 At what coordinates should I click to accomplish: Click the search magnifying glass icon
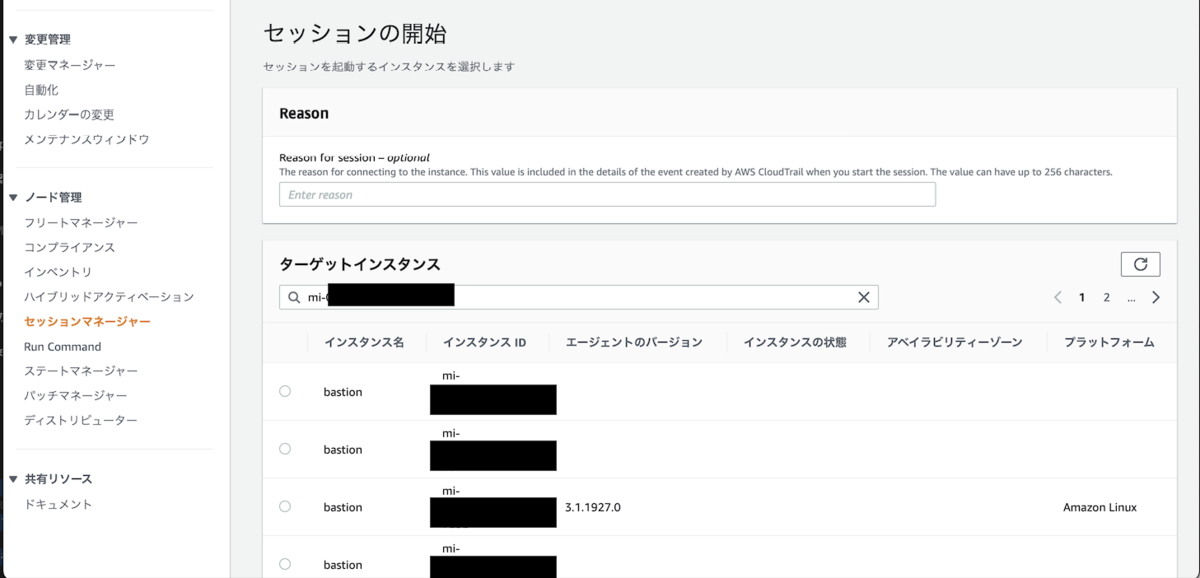[295, 297]
